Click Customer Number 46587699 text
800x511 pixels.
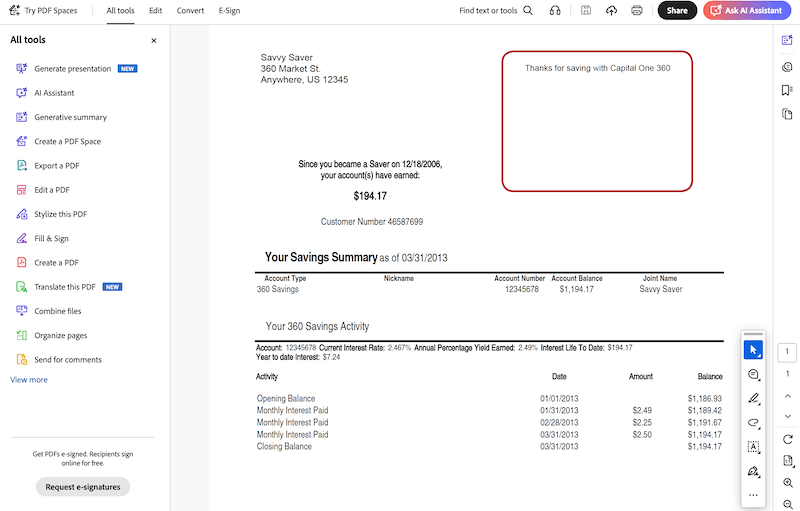coord(371,222)
